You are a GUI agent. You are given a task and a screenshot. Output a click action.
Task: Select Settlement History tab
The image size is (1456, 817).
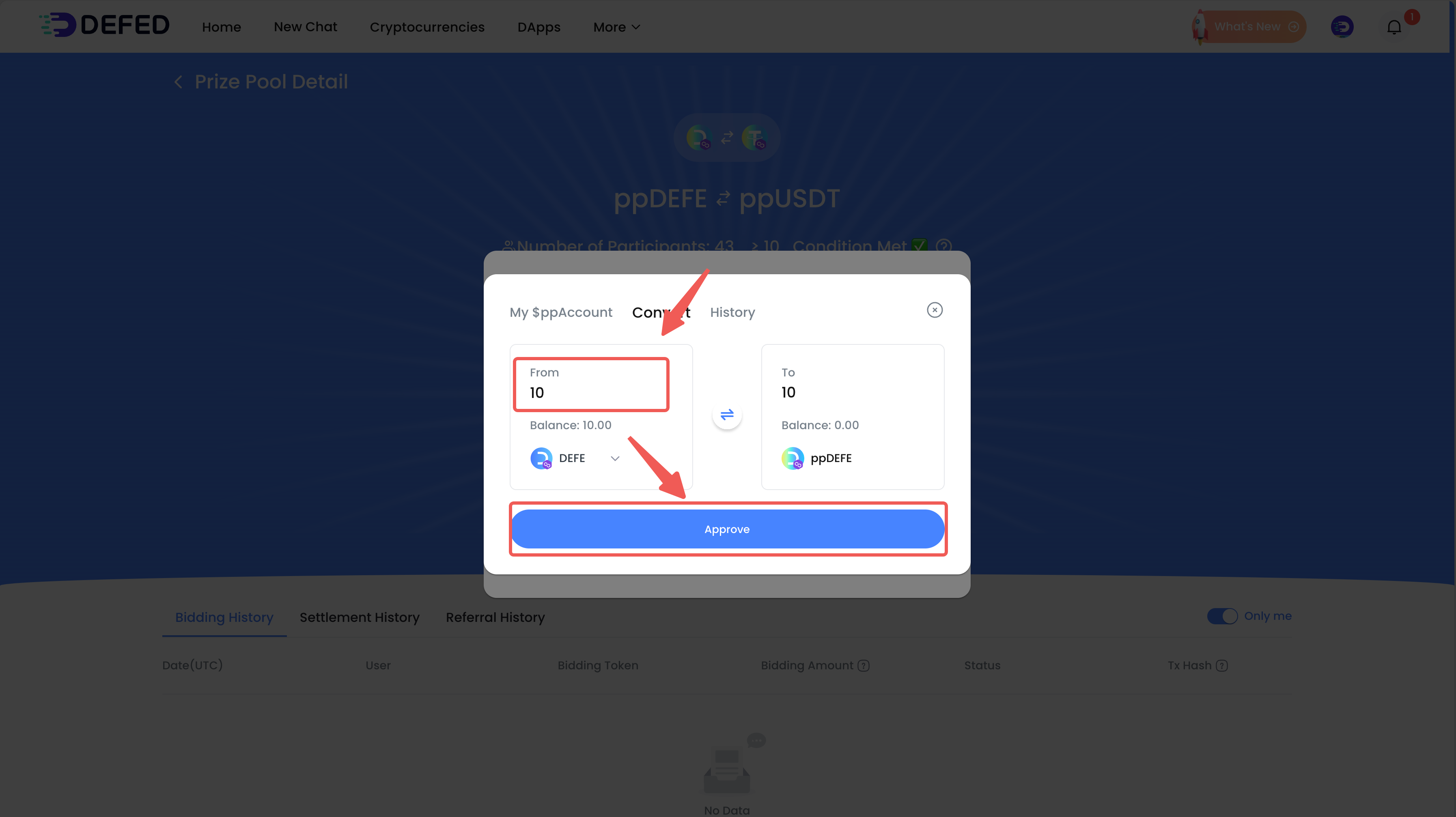coord(360,617)
